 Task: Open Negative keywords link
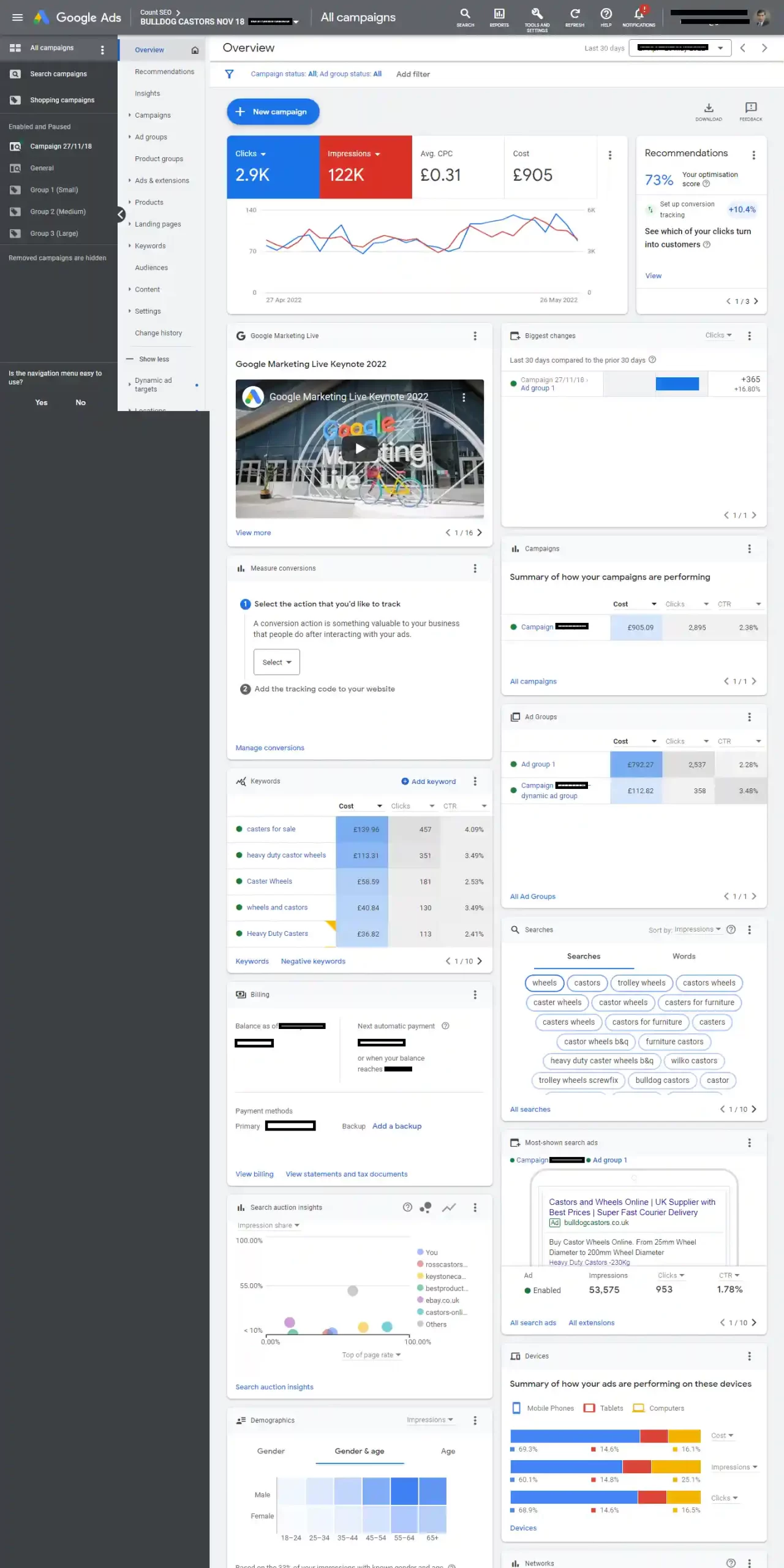(x=313, y=961)
